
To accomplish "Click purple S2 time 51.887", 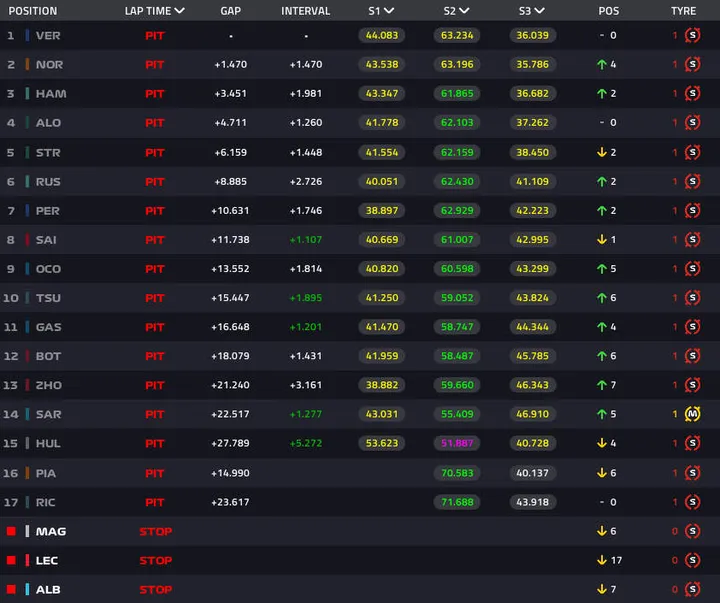I will [457, 443].
